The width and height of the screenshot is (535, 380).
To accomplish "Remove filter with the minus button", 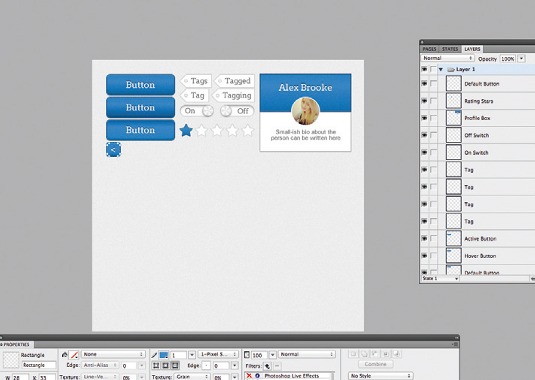I will [x=277, y=366].
